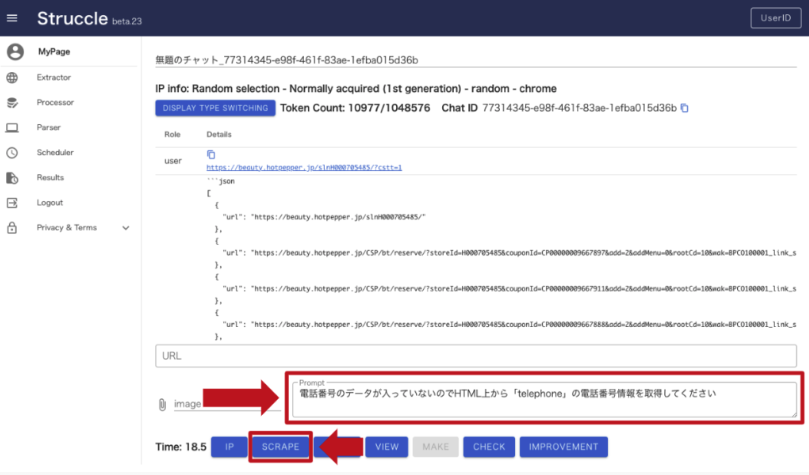Image resolution: width=809 pixels, height=475 pixels.
Task: Click the paperclip attachment icon
Action: [x=162, y=404]
